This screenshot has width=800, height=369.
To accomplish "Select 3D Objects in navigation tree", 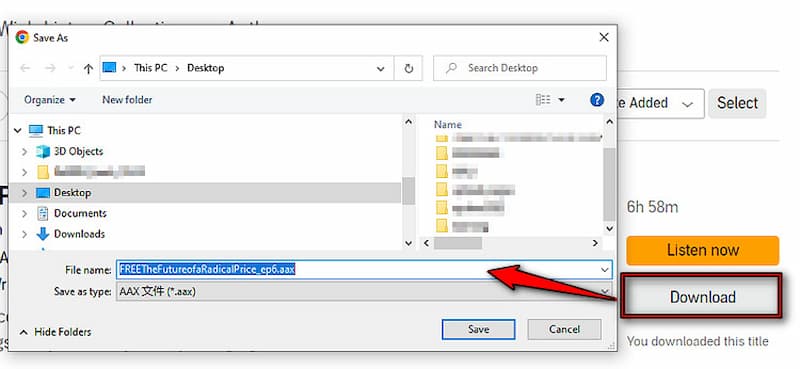I will 79,152.
